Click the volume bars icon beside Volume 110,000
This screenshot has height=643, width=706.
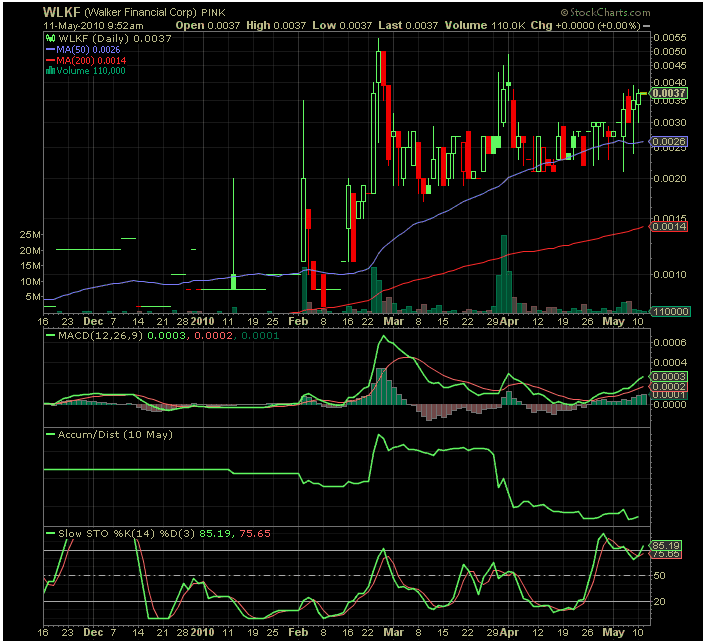tap(50, 71)
